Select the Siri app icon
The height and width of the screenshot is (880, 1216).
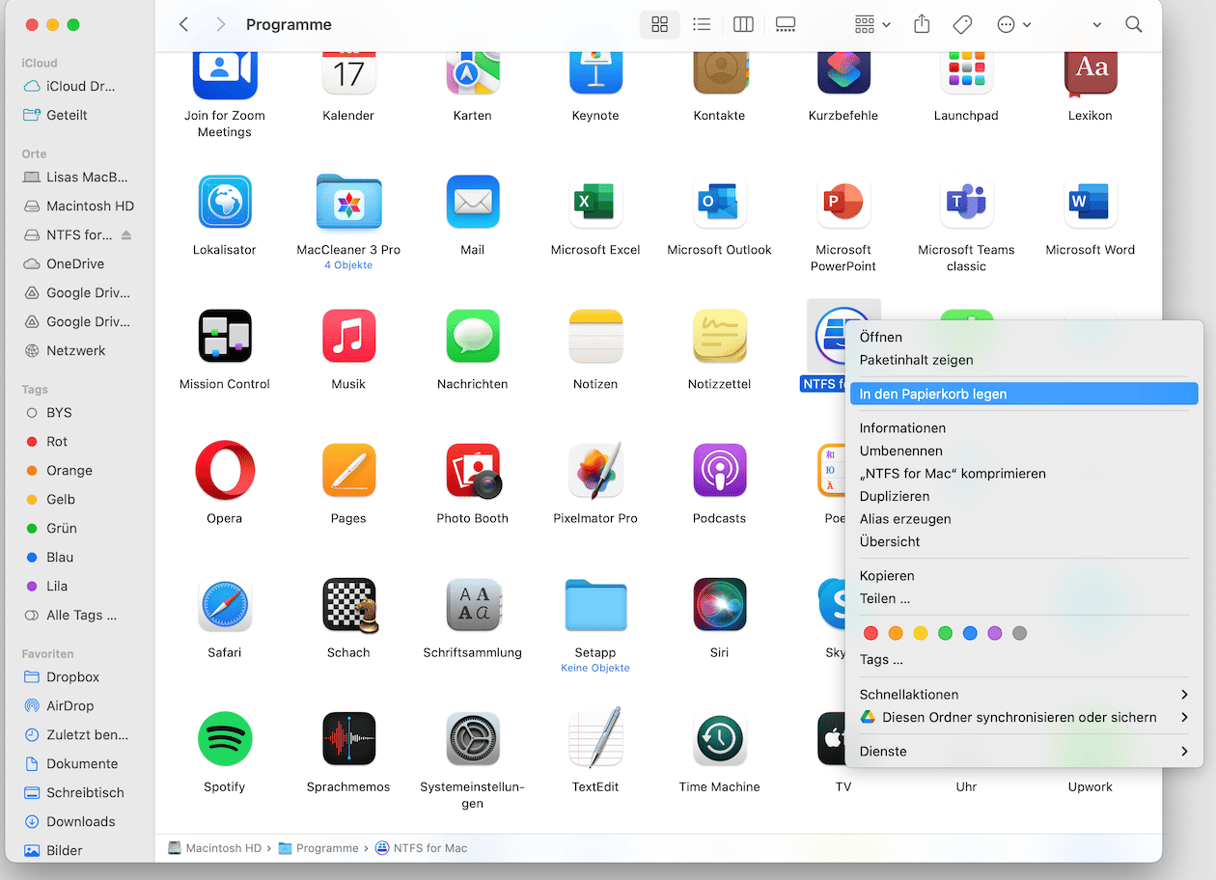pos(719,605)
